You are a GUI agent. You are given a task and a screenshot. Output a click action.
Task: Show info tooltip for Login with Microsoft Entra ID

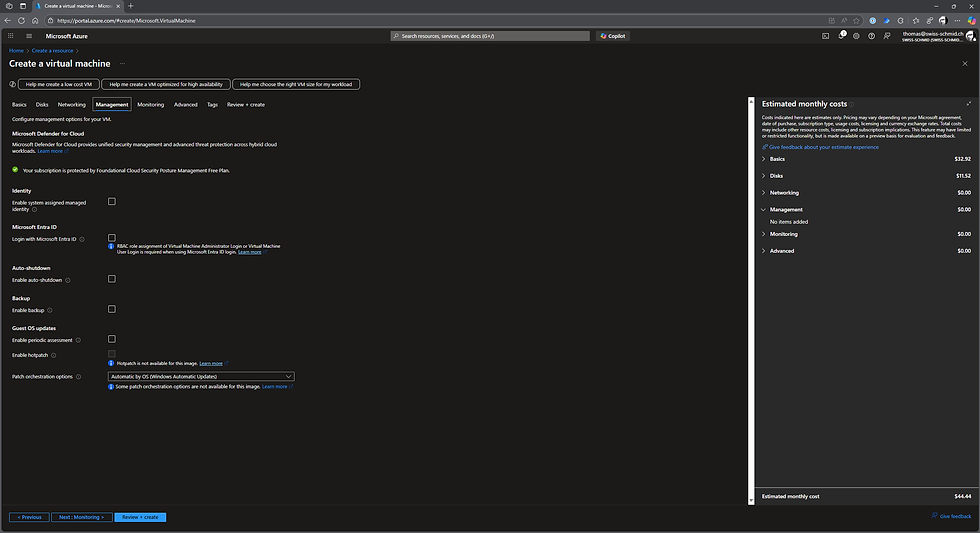tap(82, 239)
